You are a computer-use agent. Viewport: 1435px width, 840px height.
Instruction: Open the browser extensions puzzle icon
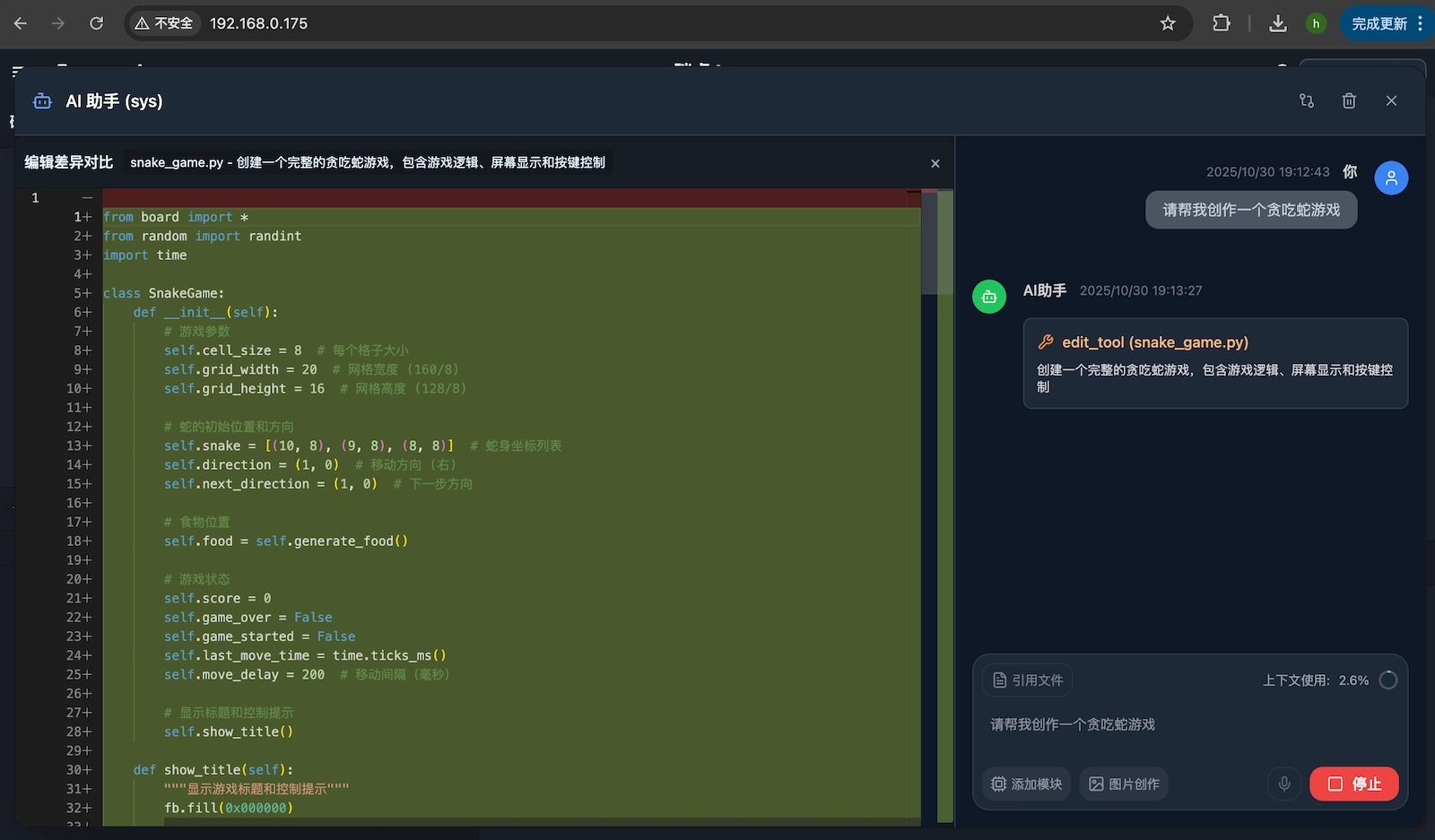point(1222,23)
